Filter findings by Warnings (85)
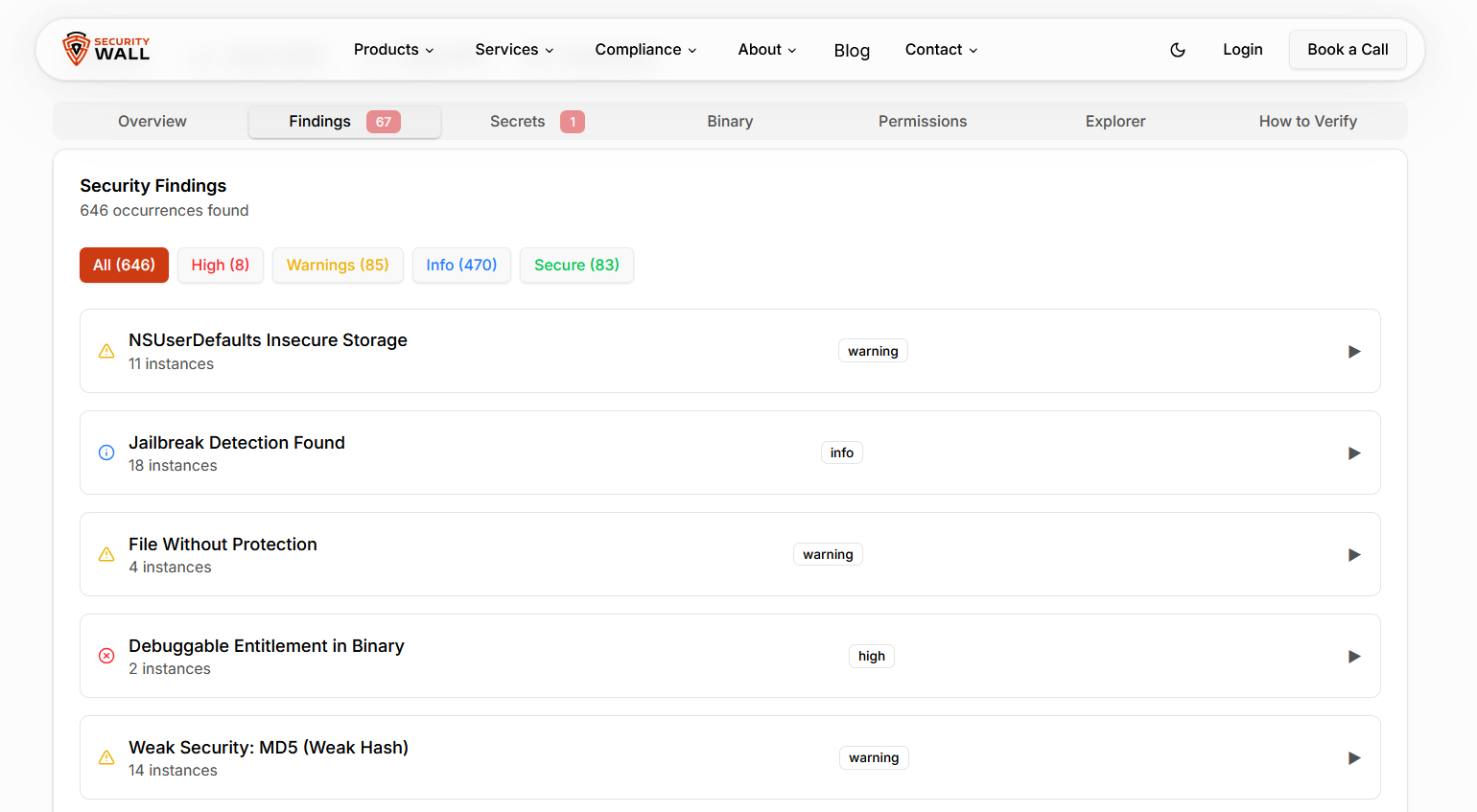 coord(338,266)
